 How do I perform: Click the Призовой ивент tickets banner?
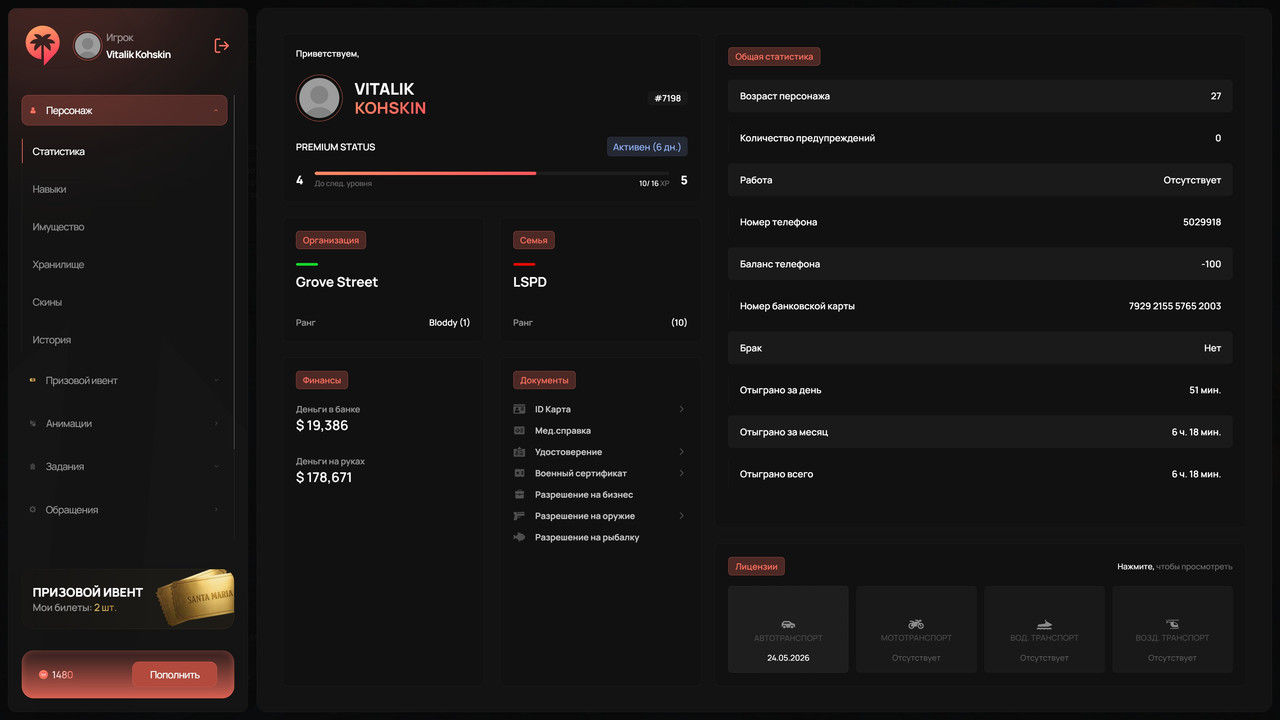[x=128, y=599]
